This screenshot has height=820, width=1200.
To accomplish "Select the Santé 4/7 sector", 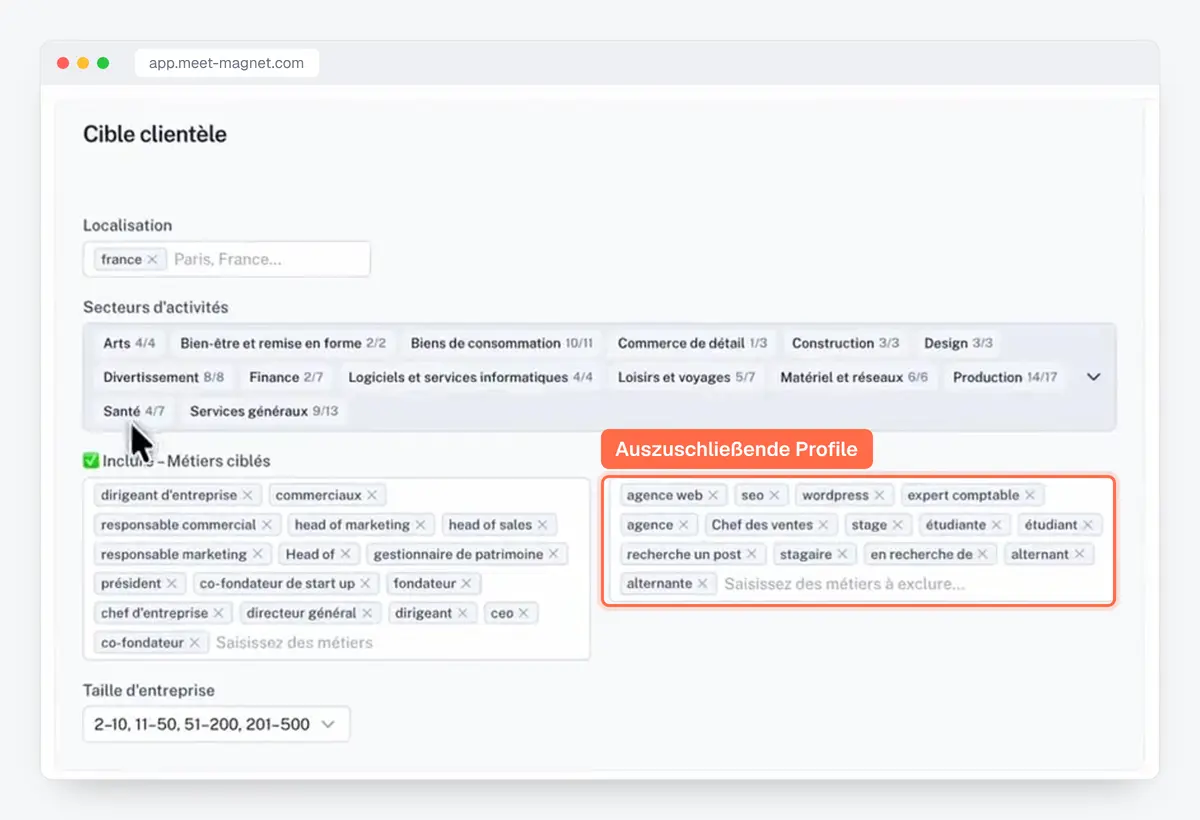I will [134, 411].
